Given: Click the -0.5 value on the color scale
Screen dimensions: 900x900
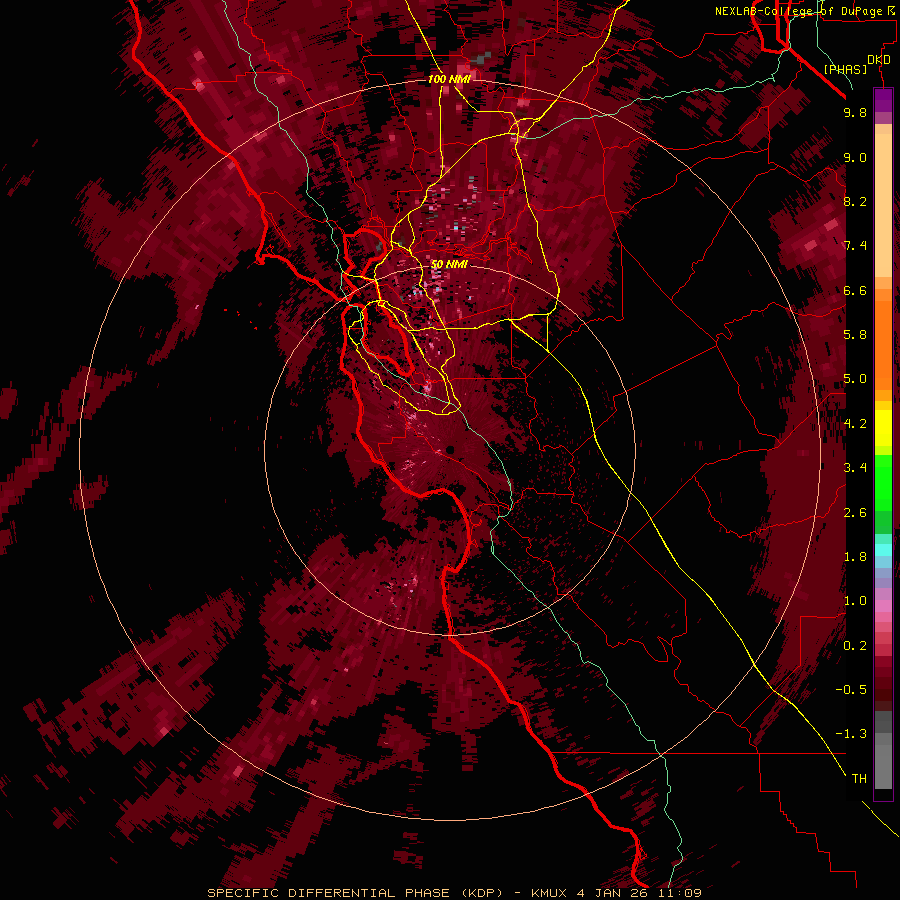Looking at the screenshot, I should (851, 690).
